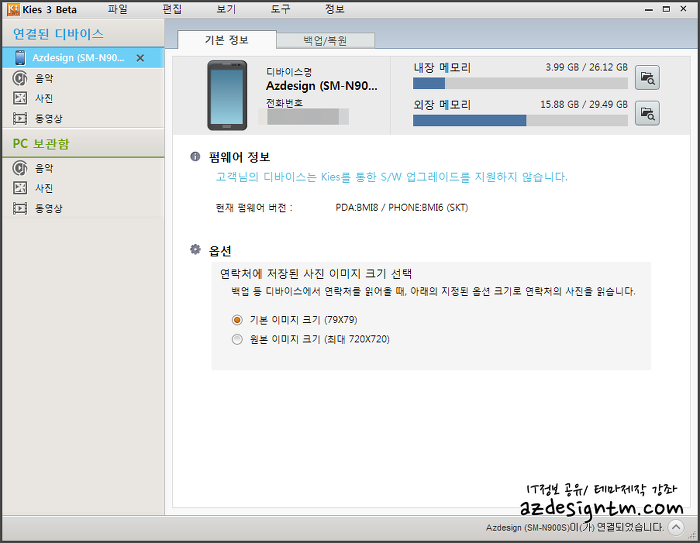Open 사진 in connected device list
Viewport: 700px width, 543px height.
pos(44,98)
